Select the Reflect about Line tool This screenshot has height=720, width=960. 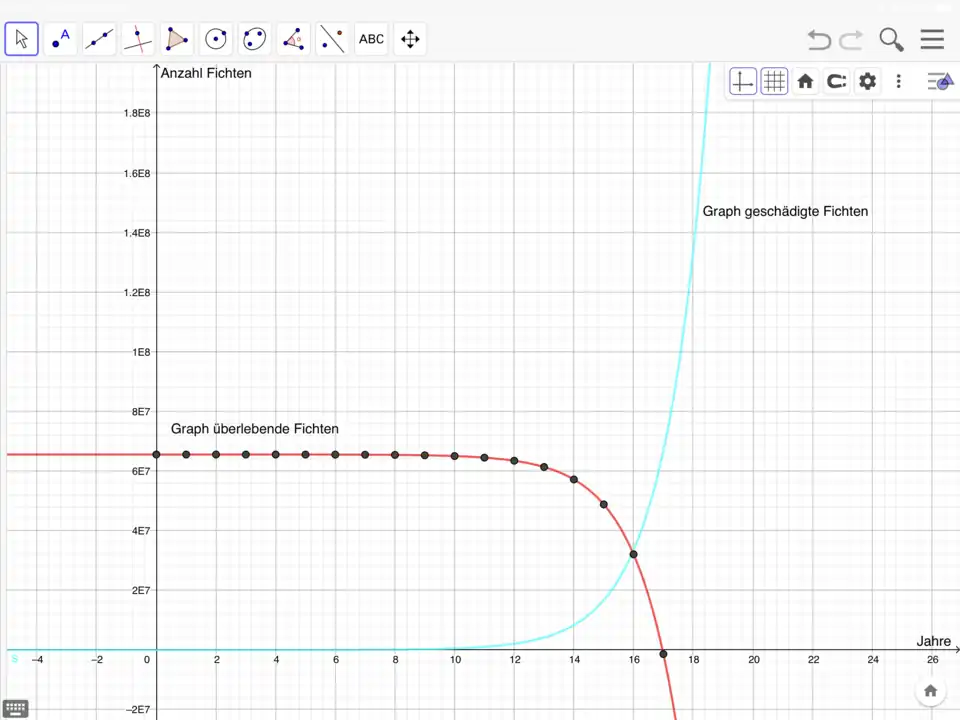tap(332, 39)
